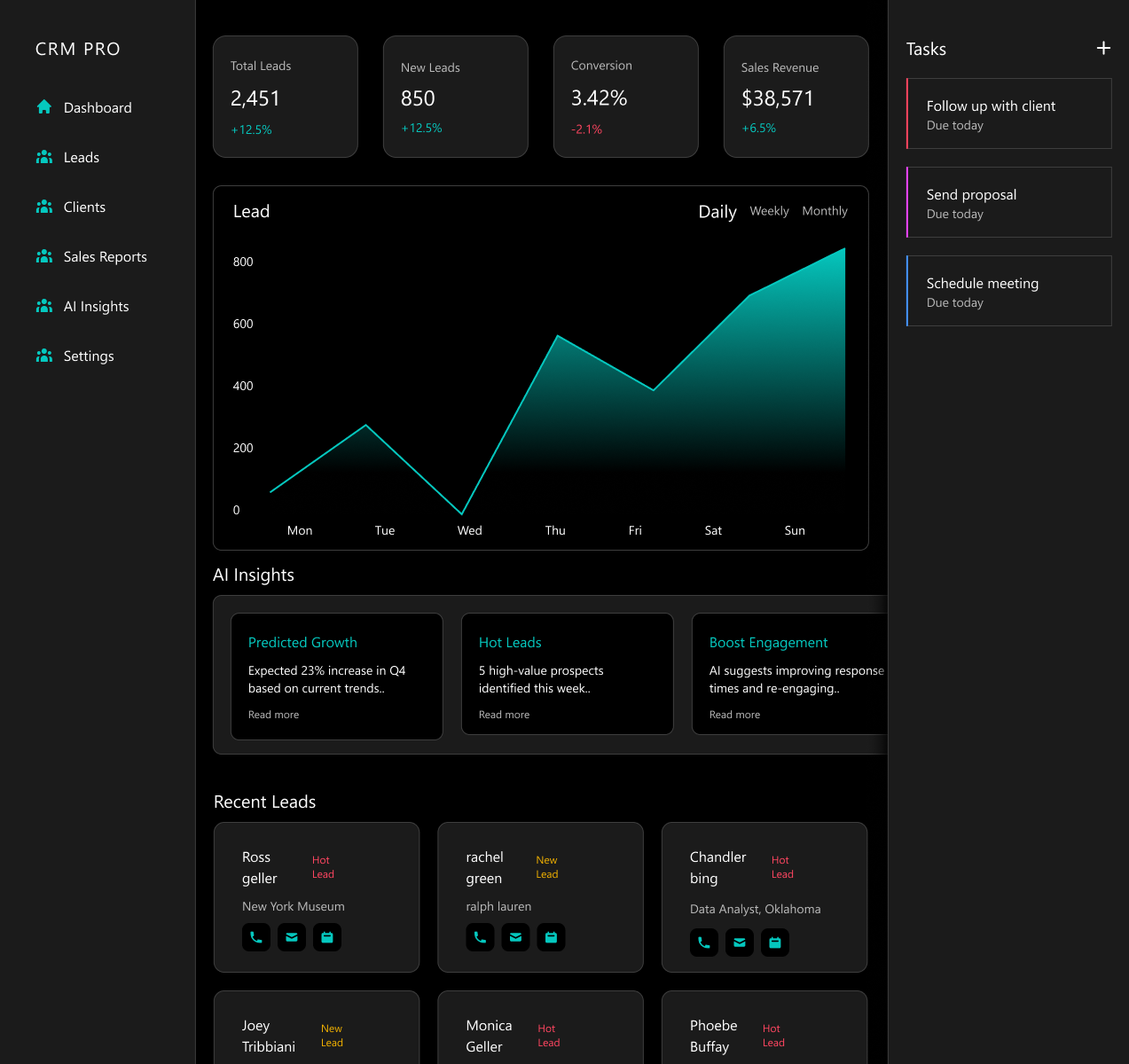
Task: Click the plus icon to add a task
Action: 1103,48
